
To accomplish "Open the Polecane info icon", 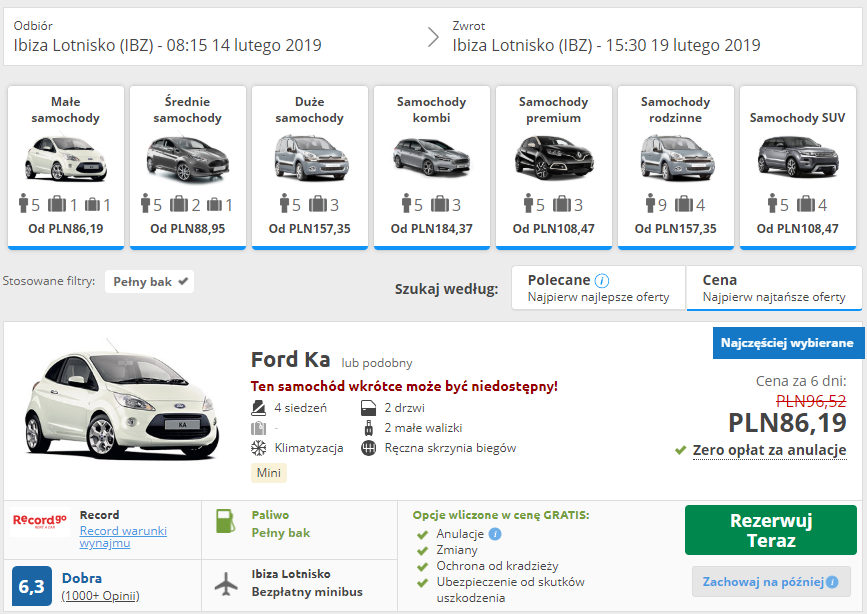I will (602, 281).
